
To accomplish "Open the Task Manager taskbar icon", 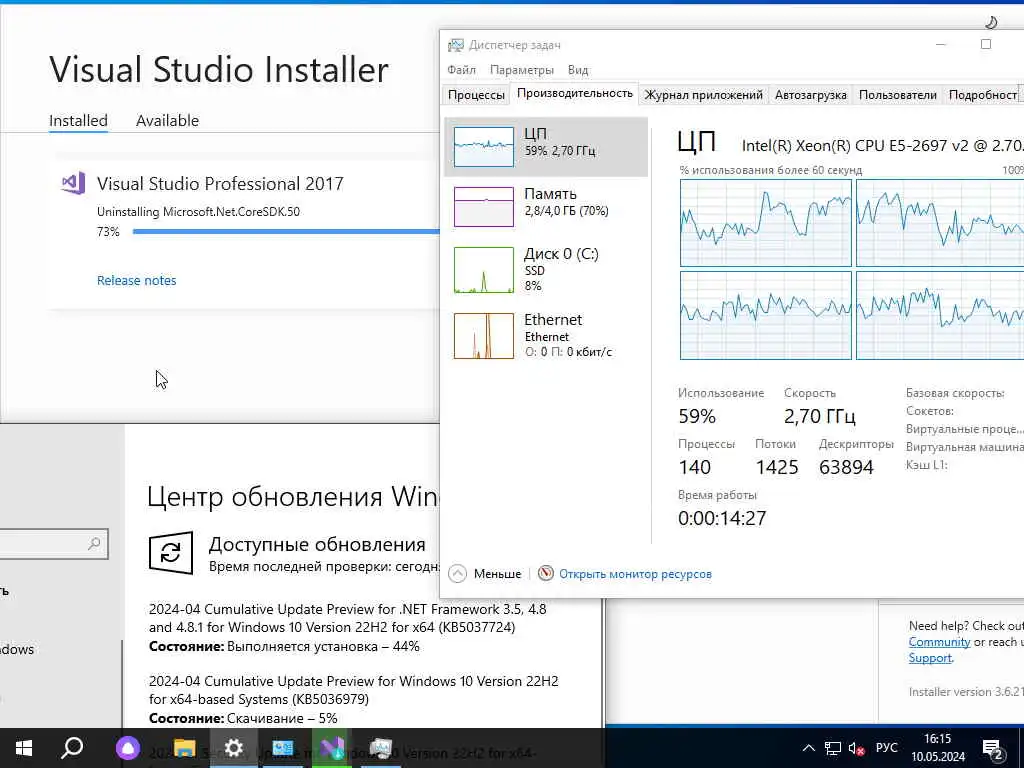I will coord(381,748).
